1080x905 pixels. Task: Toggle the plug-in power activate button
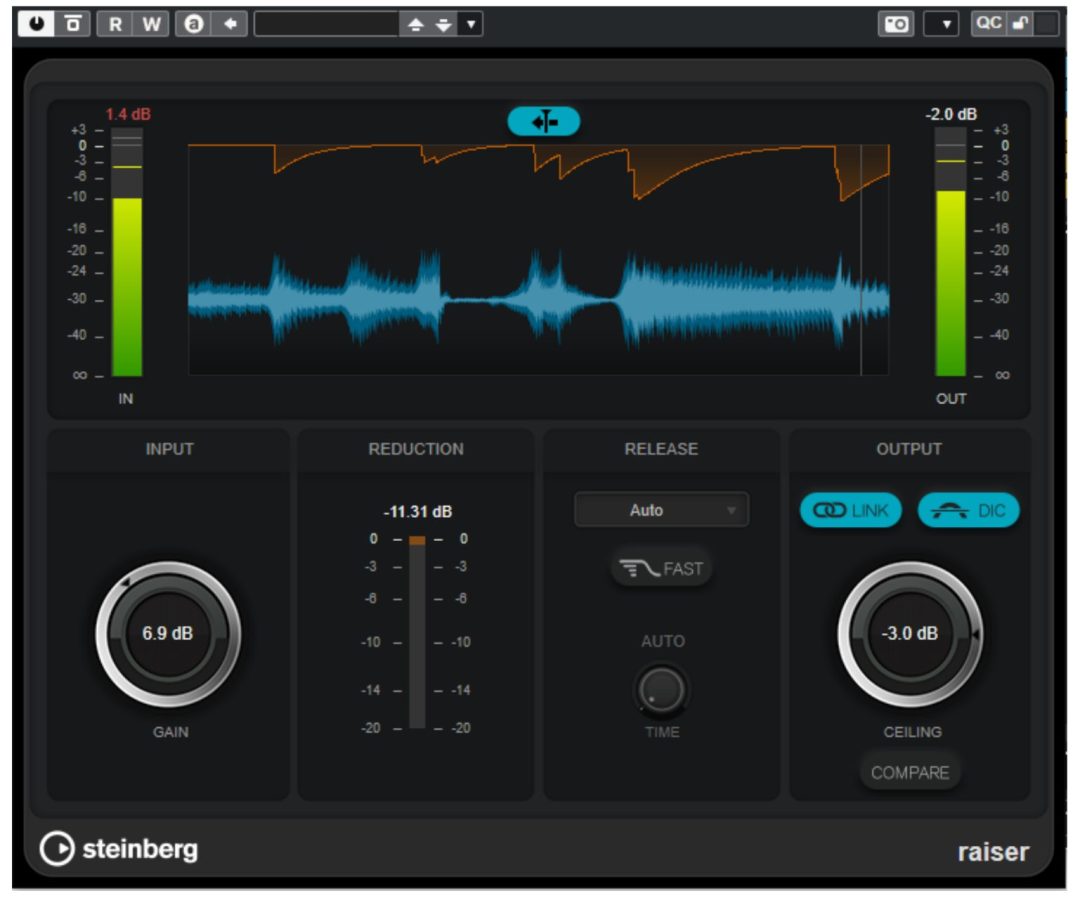[36, 24]
